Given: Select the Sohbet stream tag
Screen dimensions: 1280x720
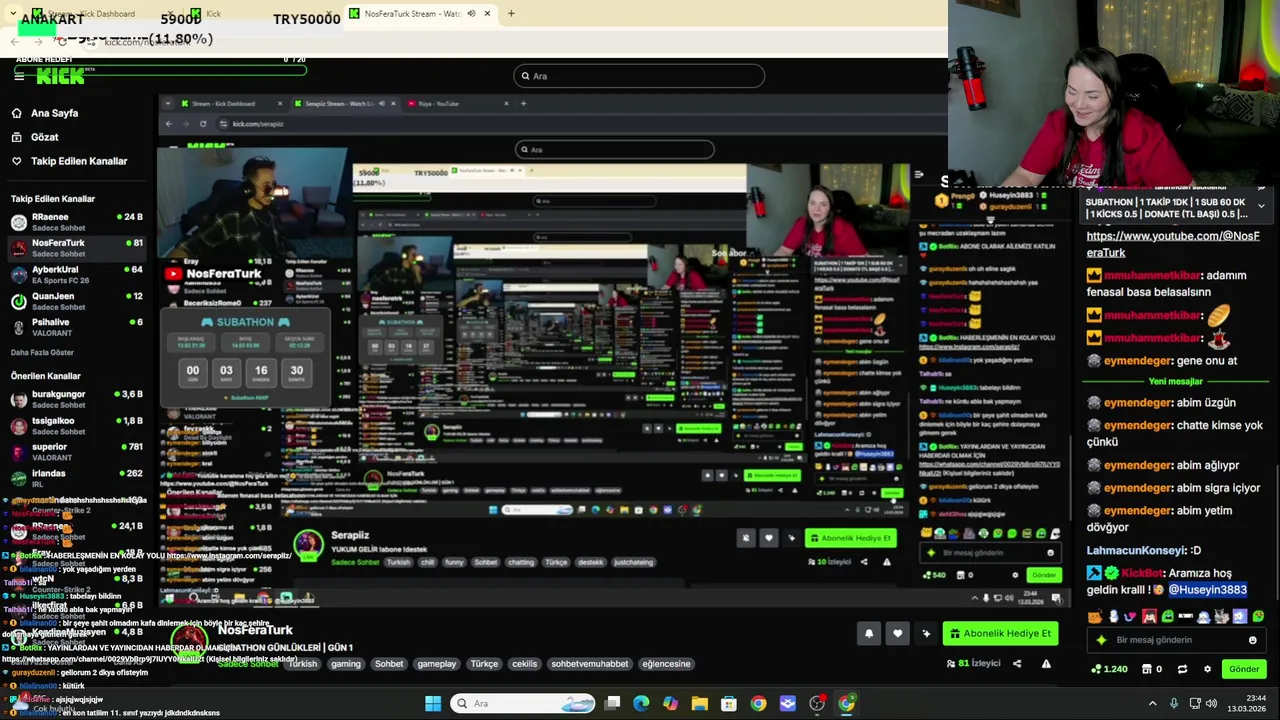Looking at the screenshot, I should point(389,664).
